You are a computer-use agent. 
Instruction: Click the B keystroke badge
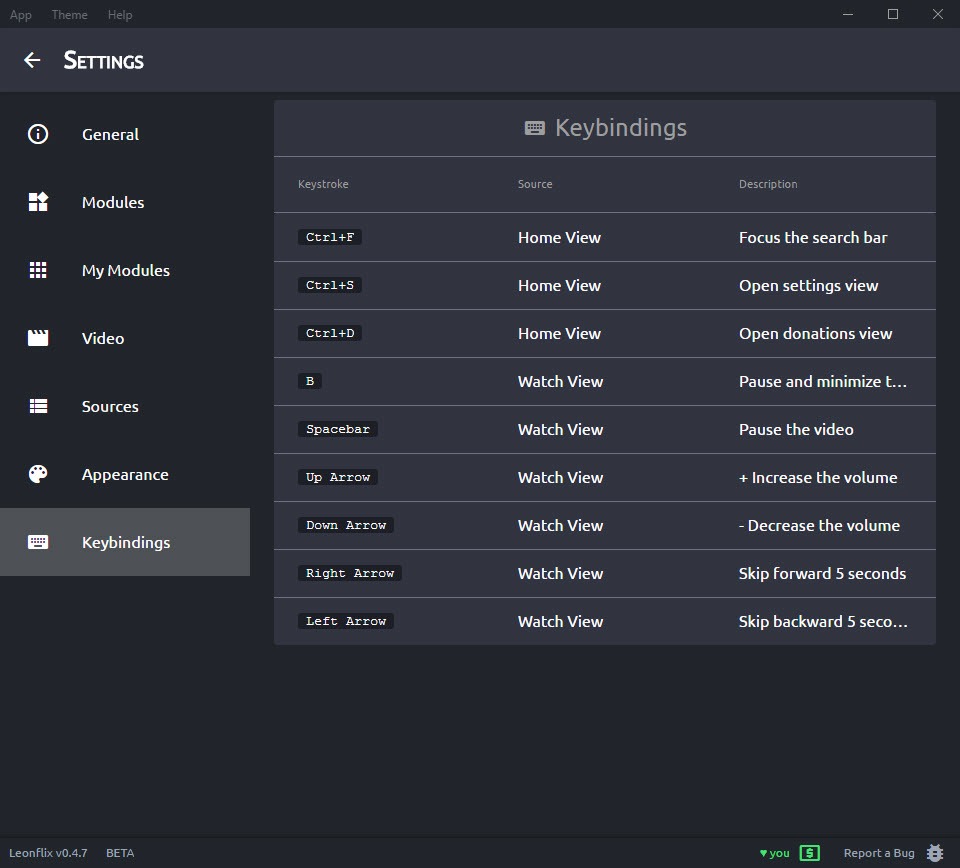pos(310,381)
